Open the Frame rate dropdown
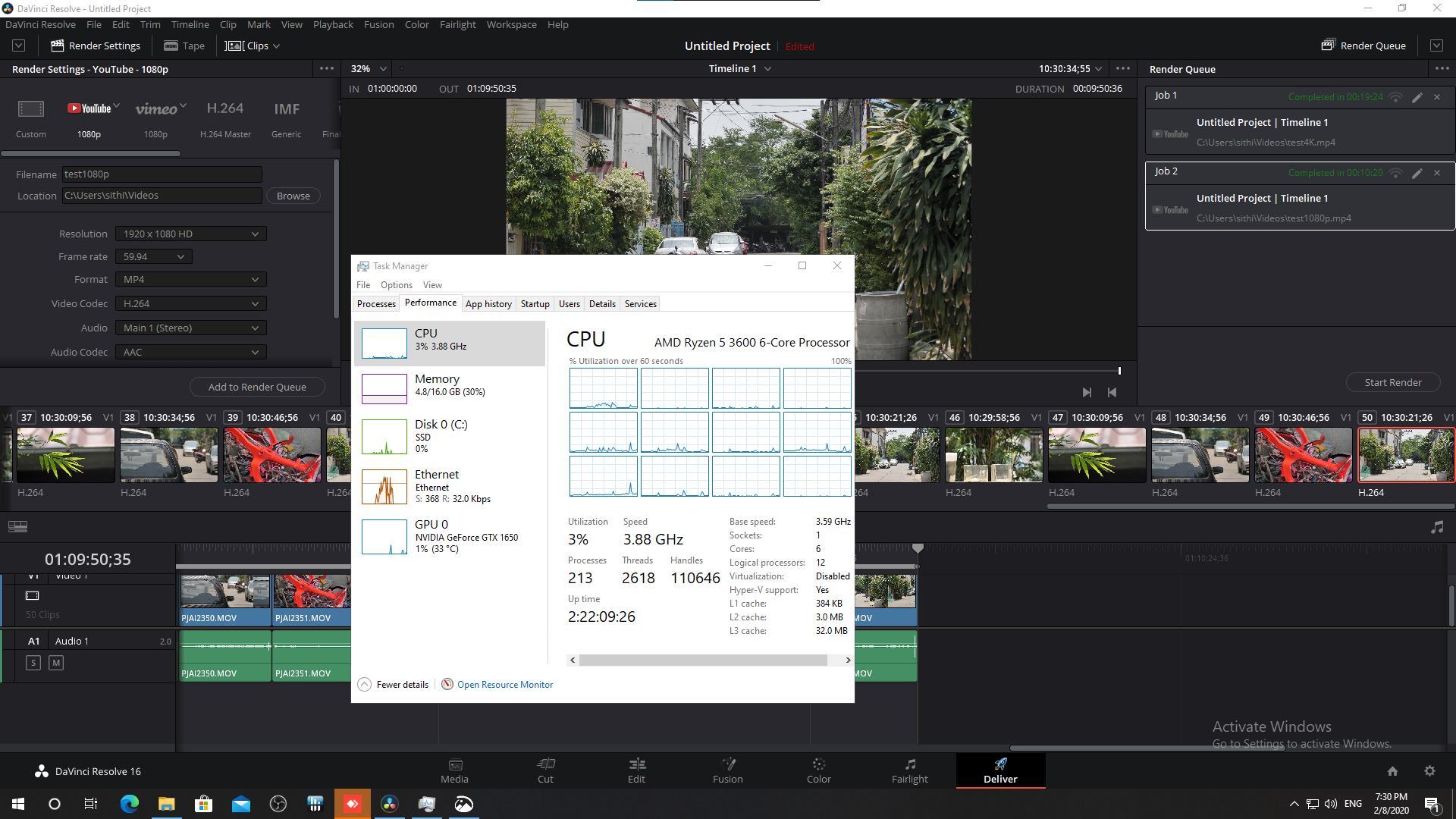 [x=154, y=257]
